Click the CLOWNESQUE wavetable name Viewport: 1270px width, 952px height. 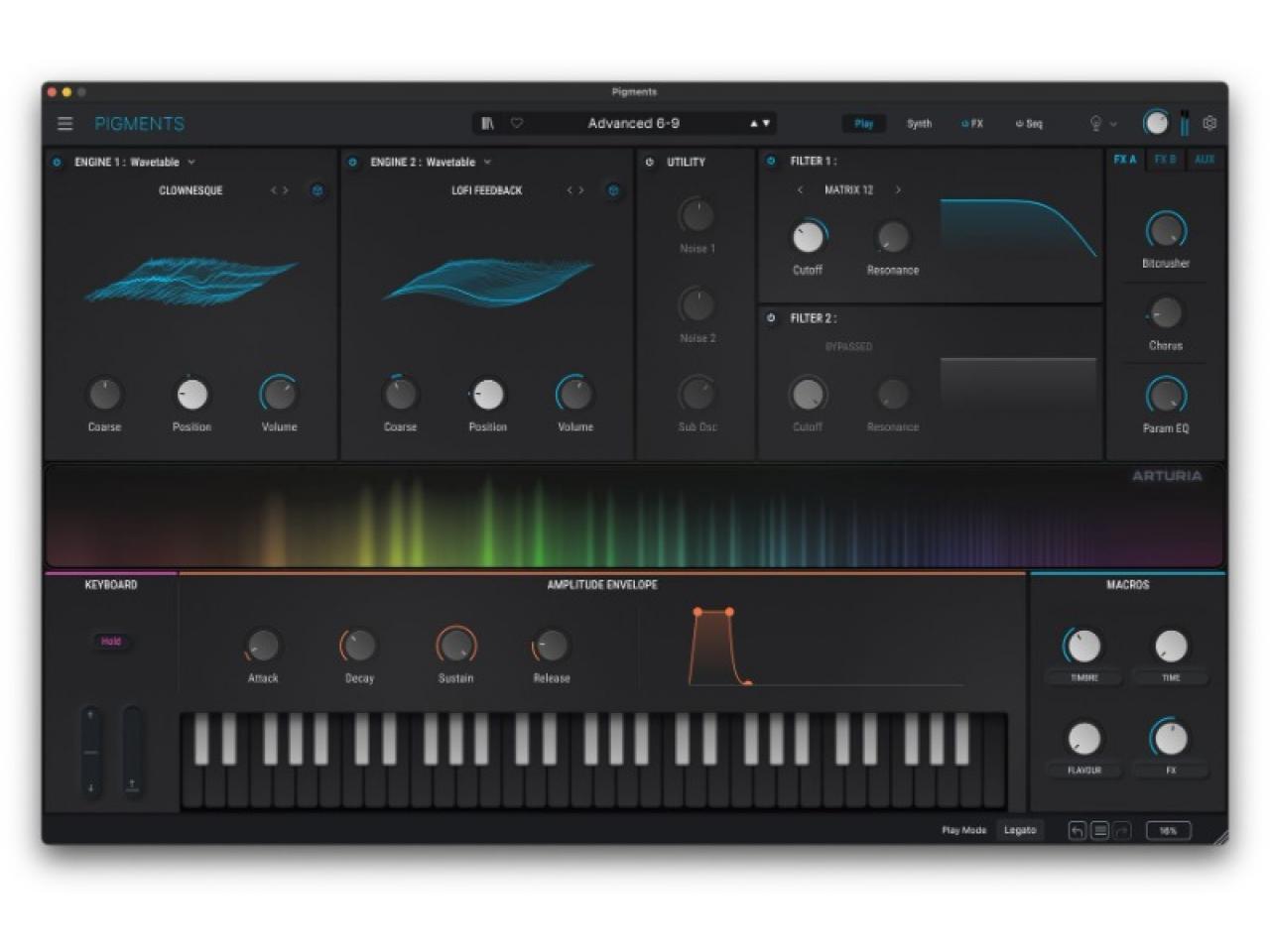[x=190, y=190]
